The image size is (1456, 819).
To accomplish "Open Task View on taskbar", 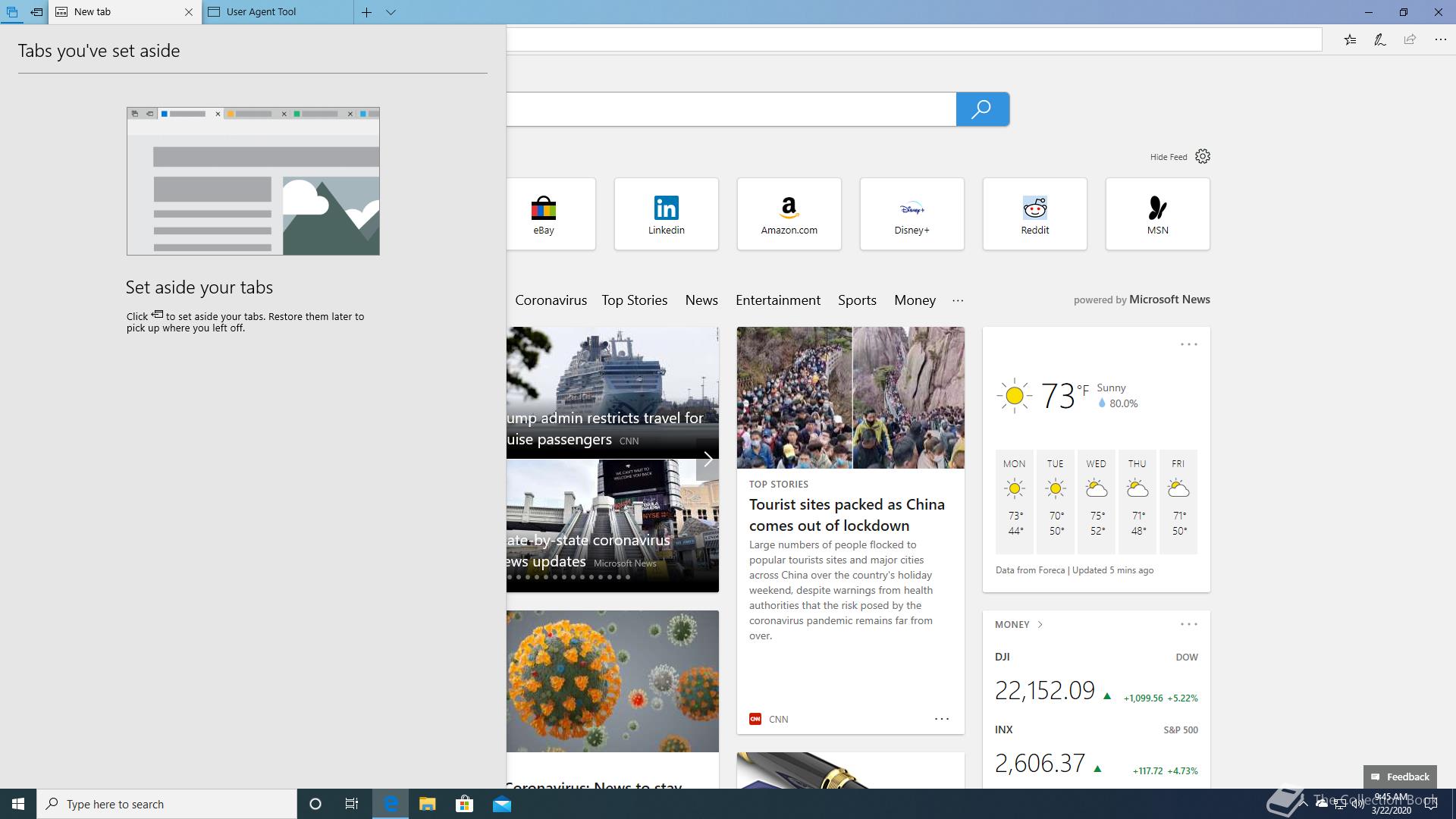I will [352, 804].
